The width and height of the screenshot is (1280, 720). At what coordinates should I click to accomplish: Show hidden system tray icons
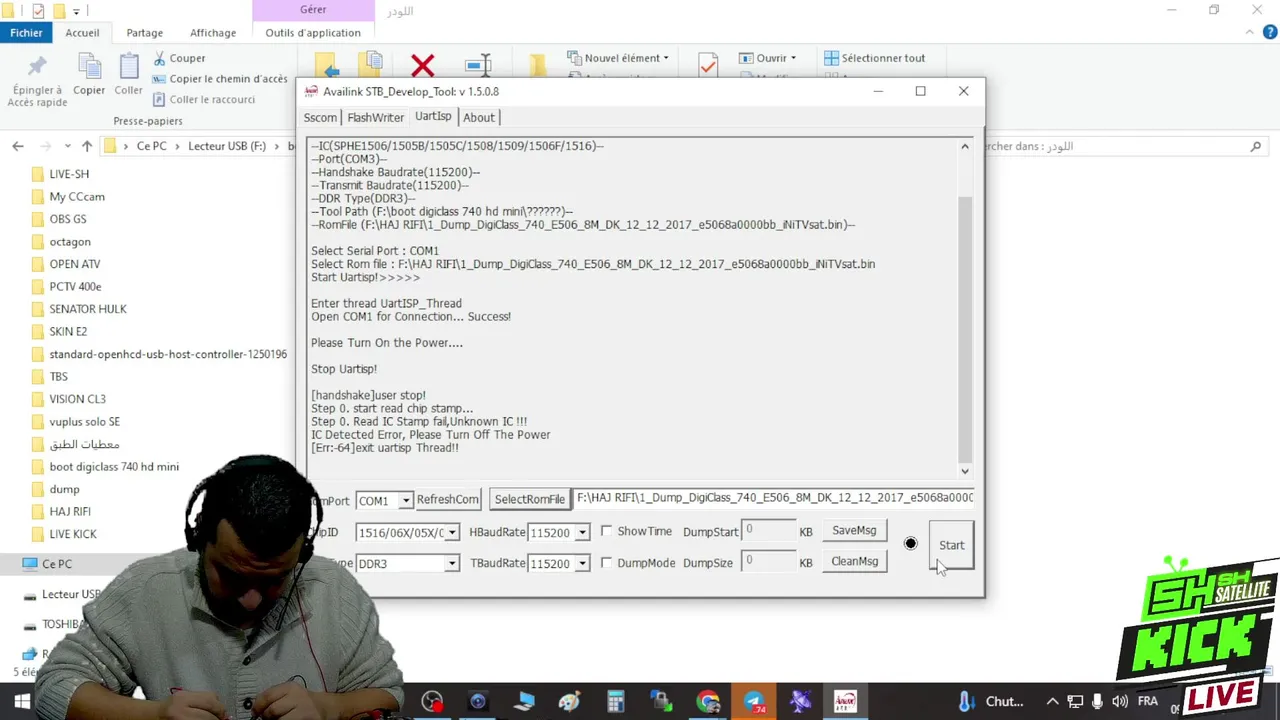click(1052, 702)
